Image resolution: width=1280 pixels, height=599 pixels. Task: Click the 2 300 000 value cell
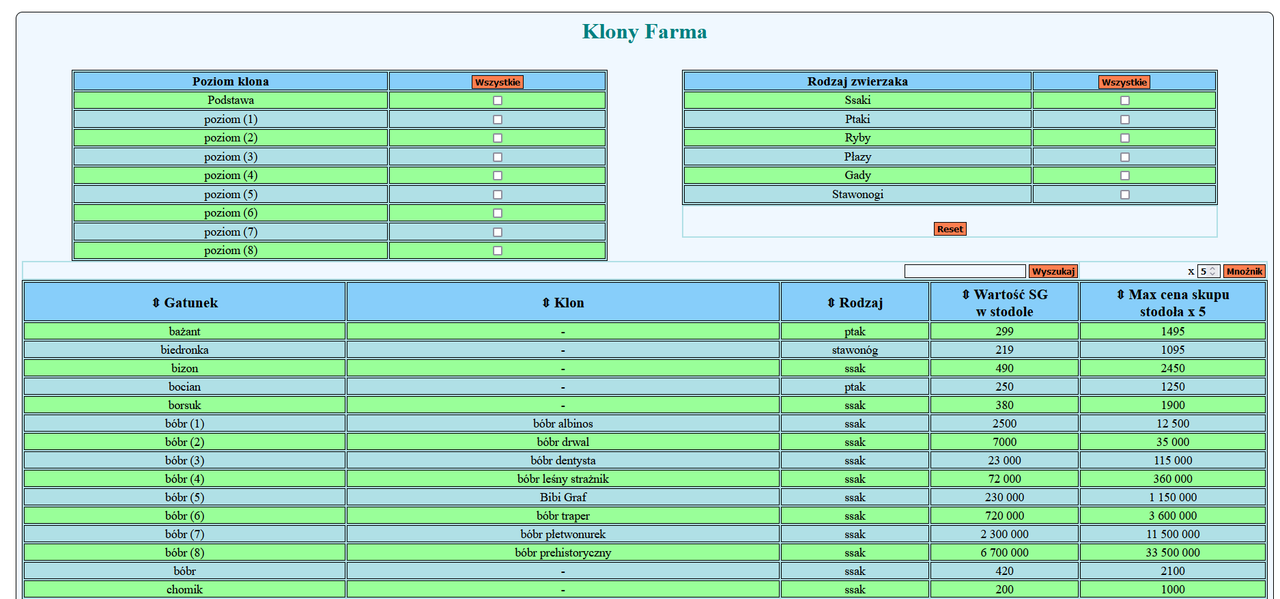click(1005, 534)
